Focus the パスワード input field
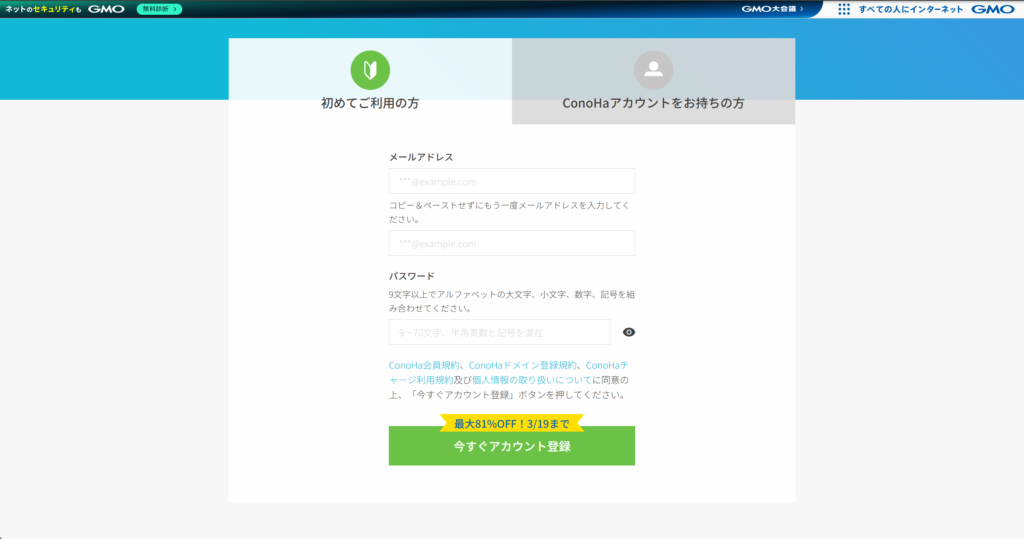The image size is (1024, 539). point(499,332)
